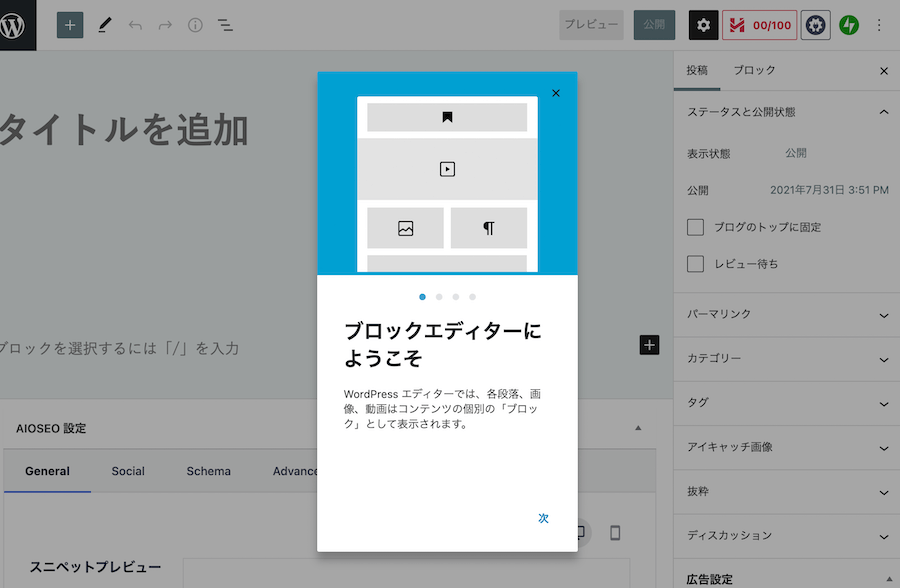Screen dimensions: 900x588
Task: Open the document info details icon
Action: pyautogui.click(x=195, y=25)
